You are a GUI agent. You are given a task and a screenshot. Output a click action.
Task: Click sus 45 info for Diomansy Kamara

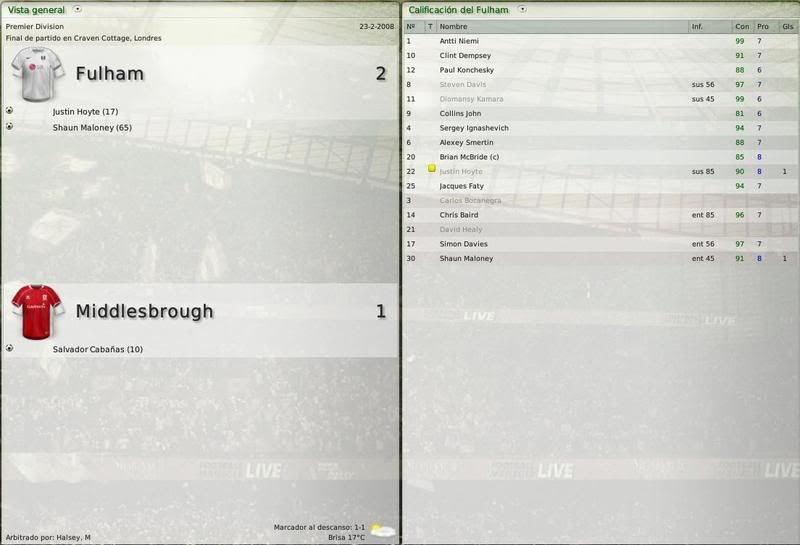point(703,99)
